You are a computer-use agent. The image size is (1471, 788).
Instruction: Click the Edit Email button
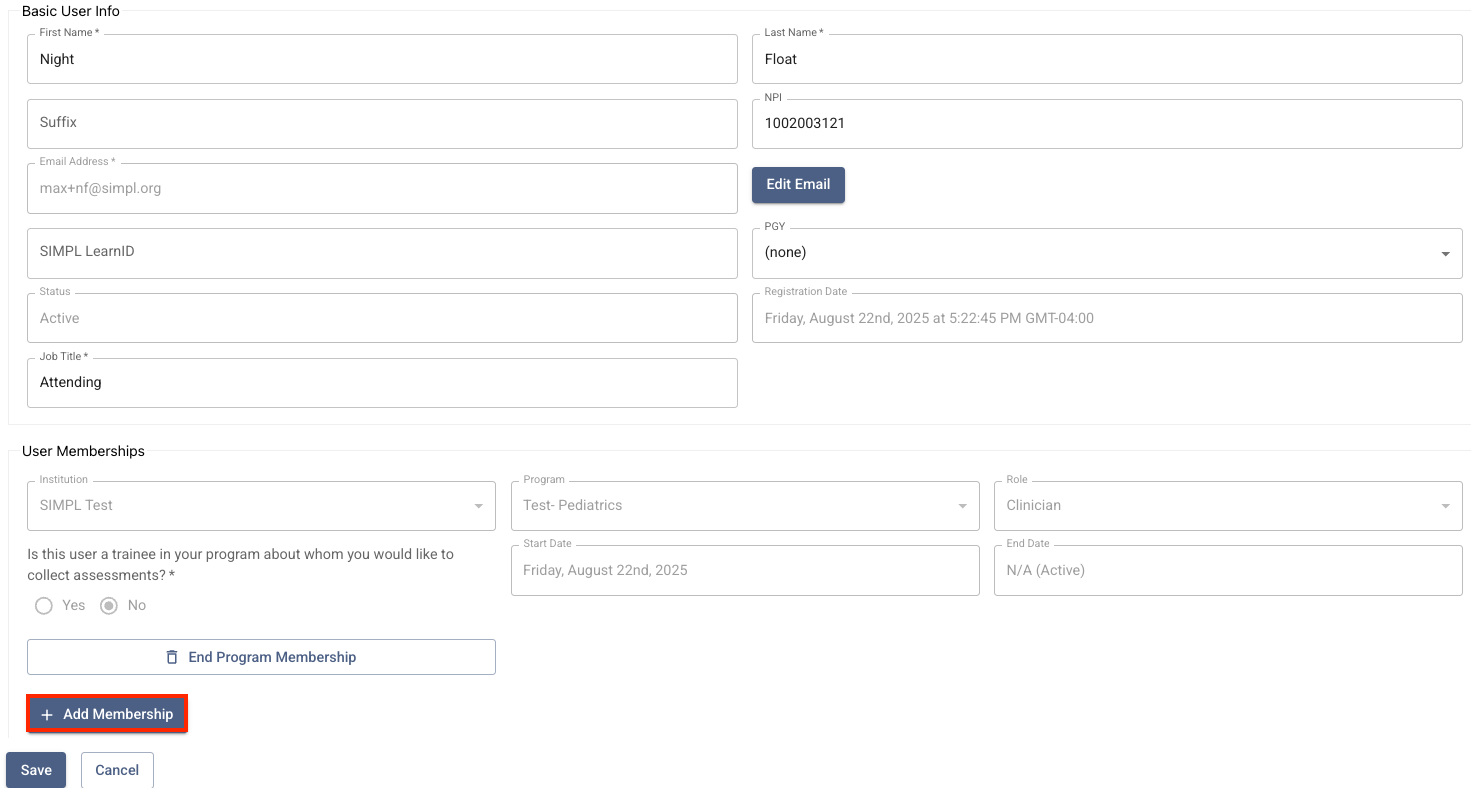pyautogui.click(x=798, y=184)
